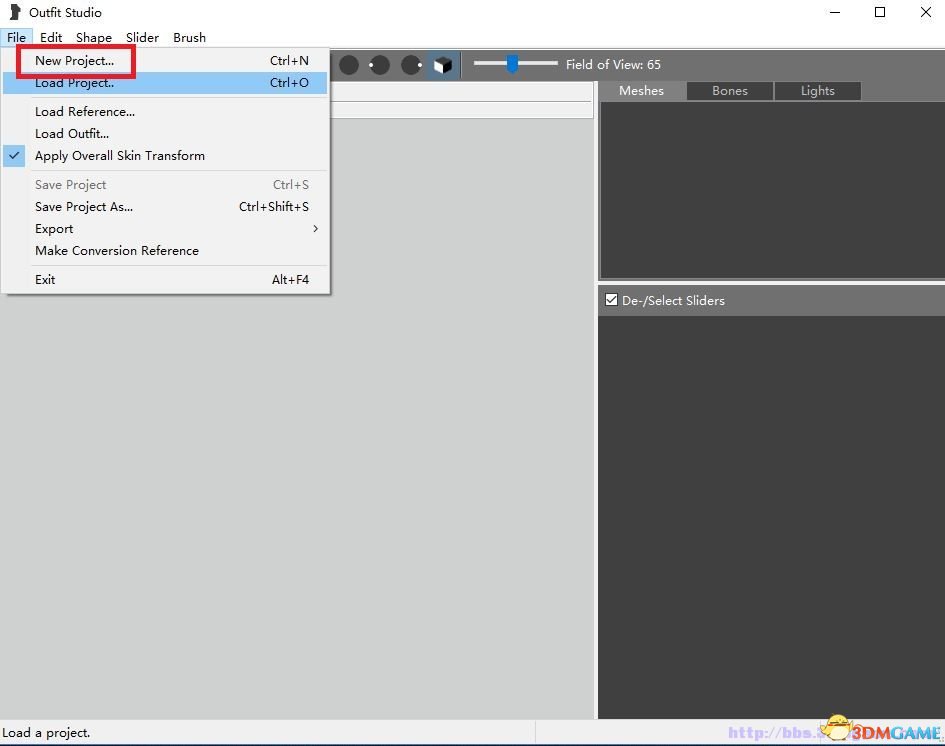Minimize the Outfit Studio window
This screenshot has height=746, width=945.
tap(835, 12)
